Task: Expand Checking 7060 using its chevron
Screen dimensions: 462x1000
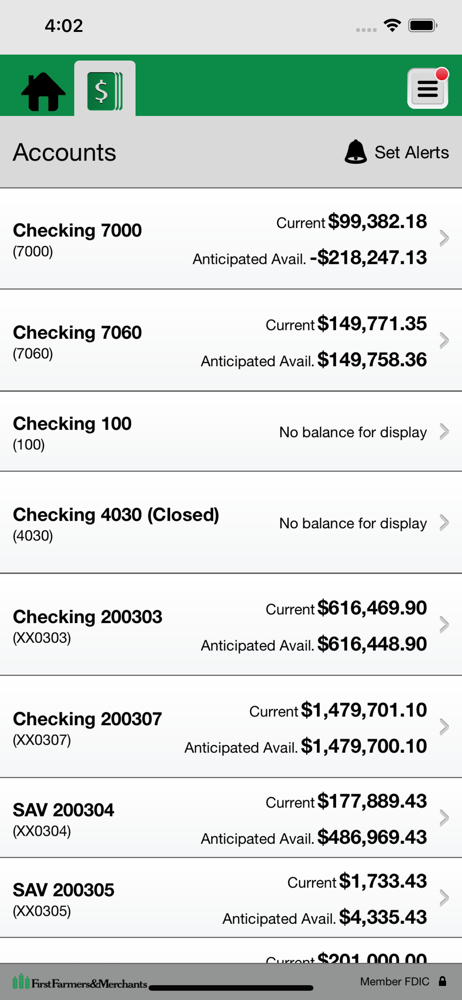Action: pyautogui.click(x=445, y=341)
